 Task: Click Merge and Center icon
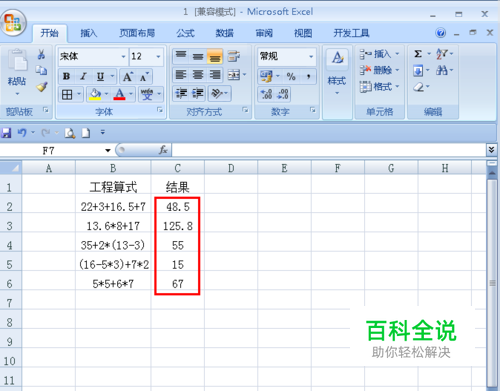click(234, 75)
